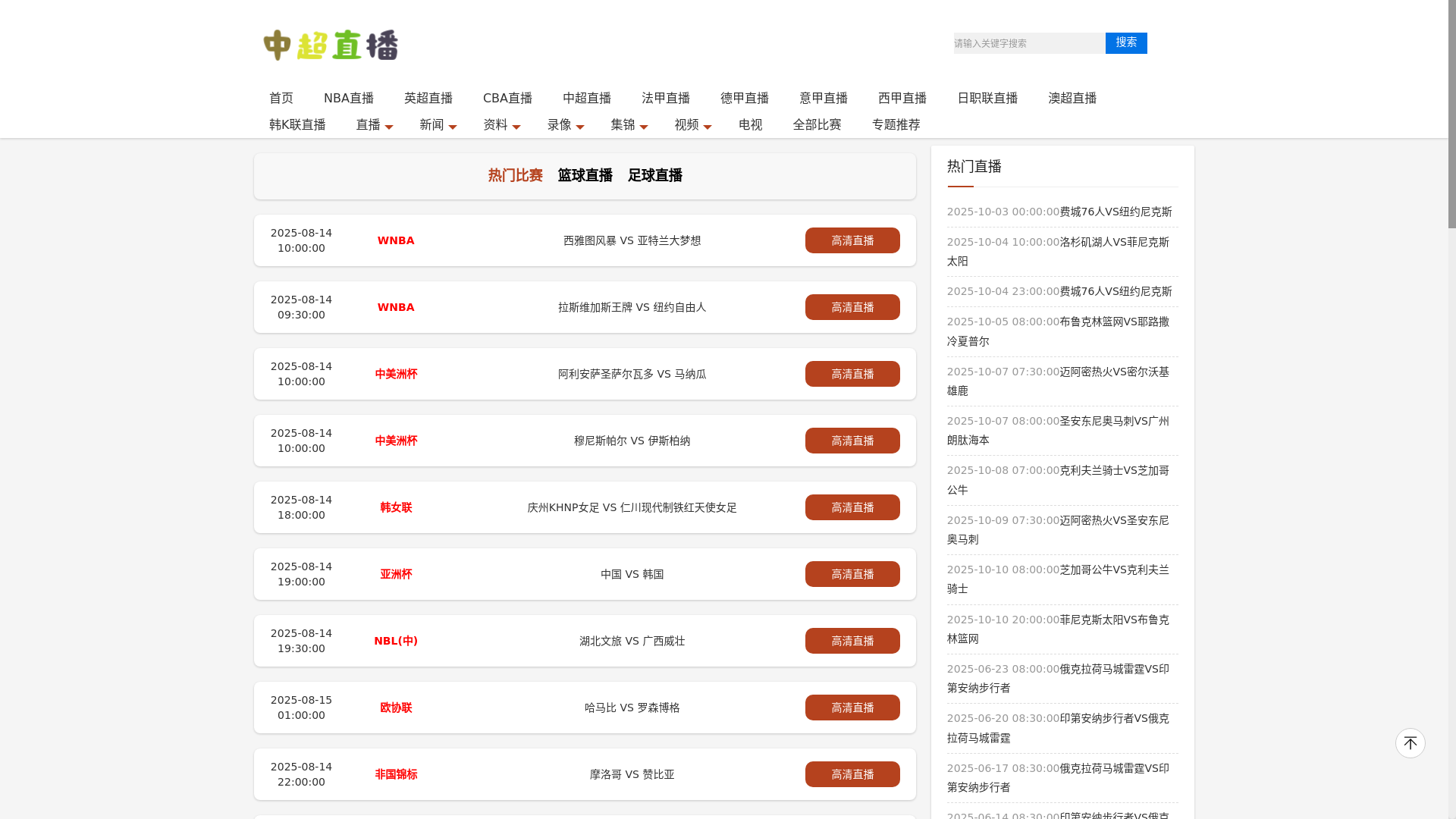Open 洛杉矶湖人VS菲尼克斯太阳 in 热门直播
The height and width of the screenshot is (819, 1456).
[x=1059, y=251]
